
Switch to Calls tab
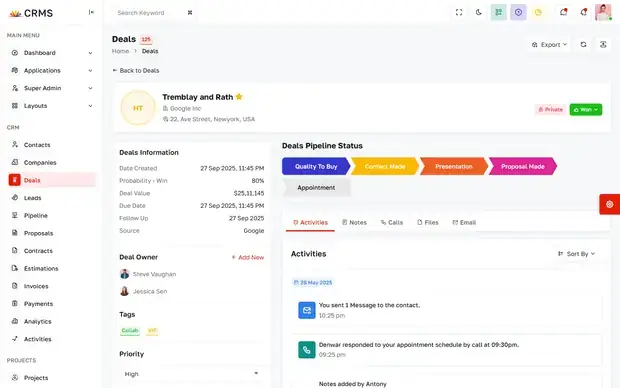pos(391,222)
